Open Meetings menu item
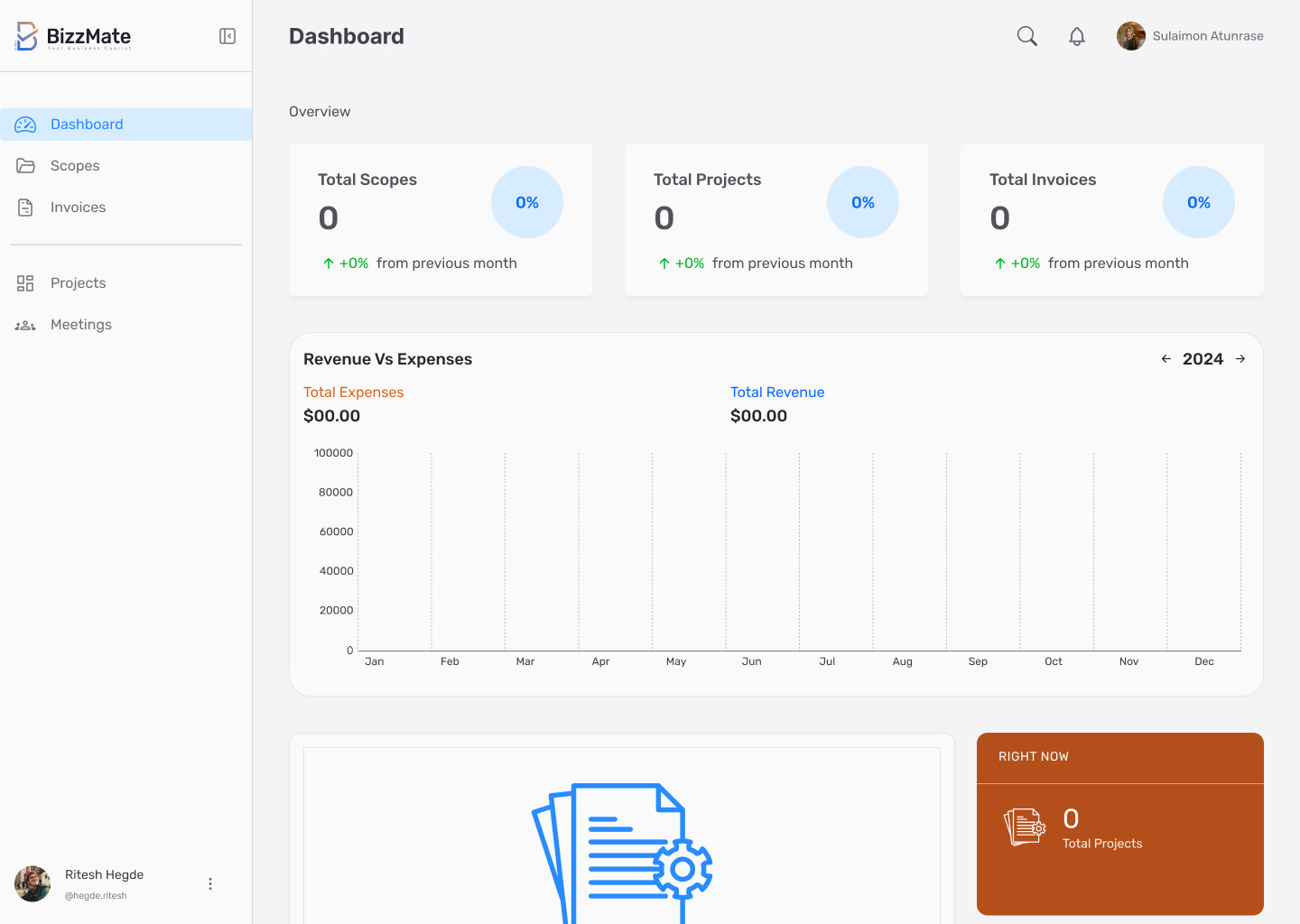Screen dimensions: 1300x924 coord(126,325)
